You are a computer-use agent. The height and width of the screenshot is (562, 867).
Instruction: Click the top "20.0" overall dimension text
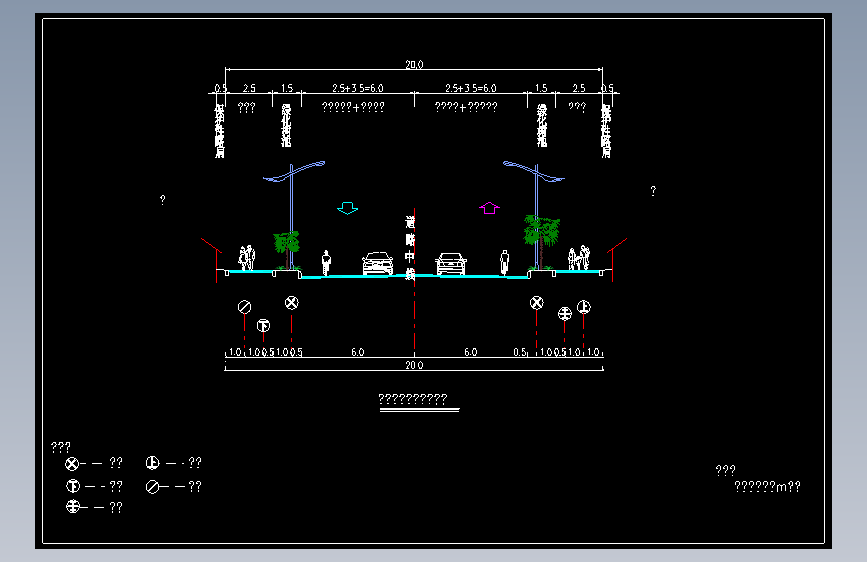tap(414, 65)
